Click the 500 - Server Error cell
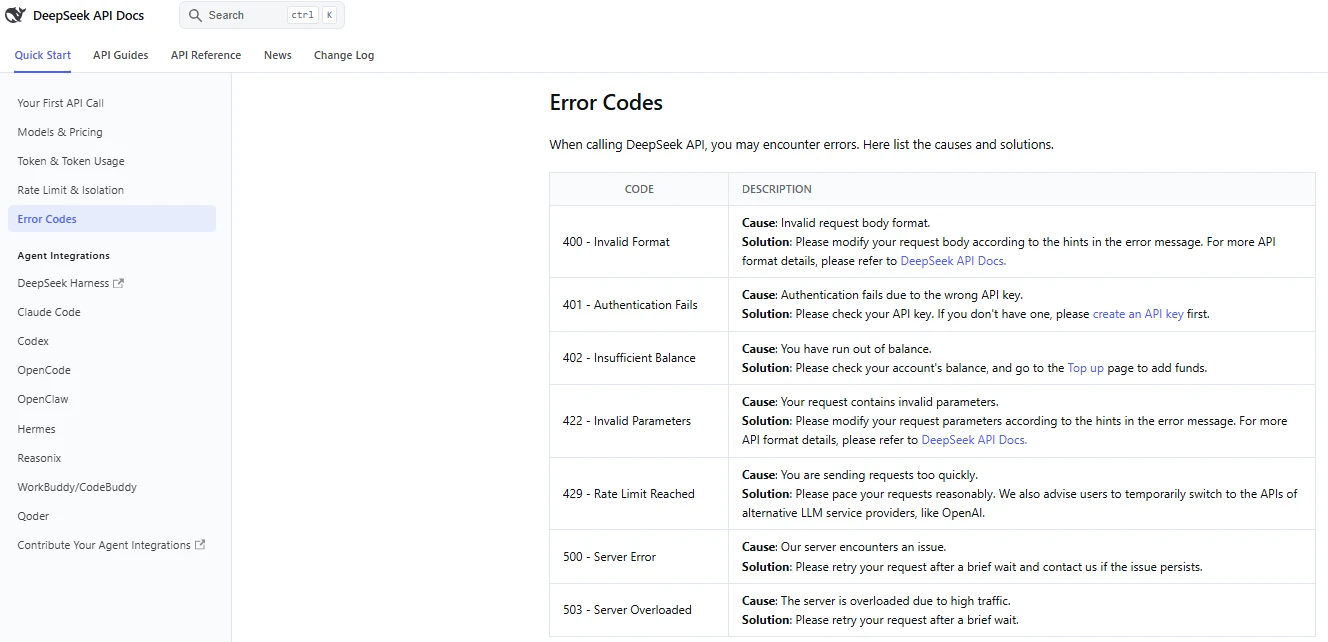The width and height of the screenshot is (1328, 642). (639, 557)
